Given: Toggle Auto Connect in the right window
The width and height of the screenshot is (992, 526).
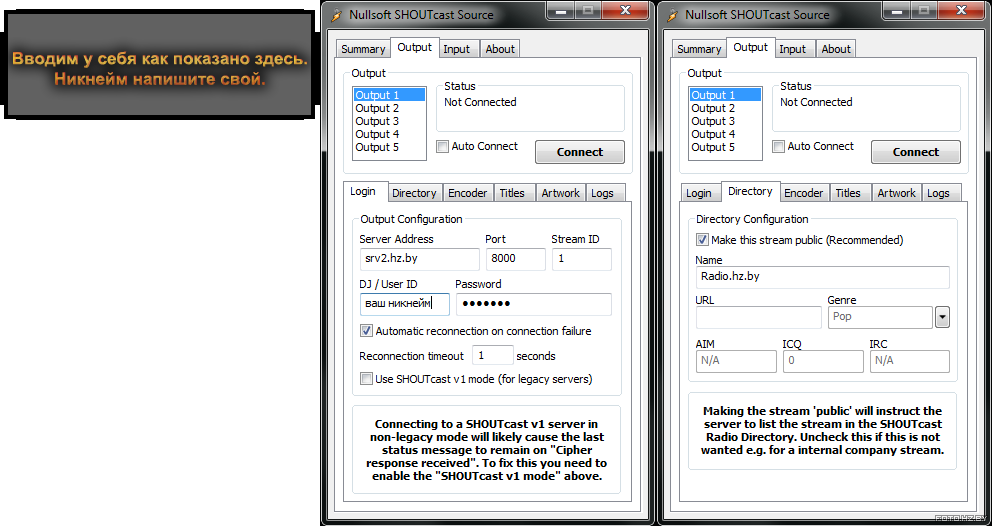Looking at the screenshot, I should 779,147.
